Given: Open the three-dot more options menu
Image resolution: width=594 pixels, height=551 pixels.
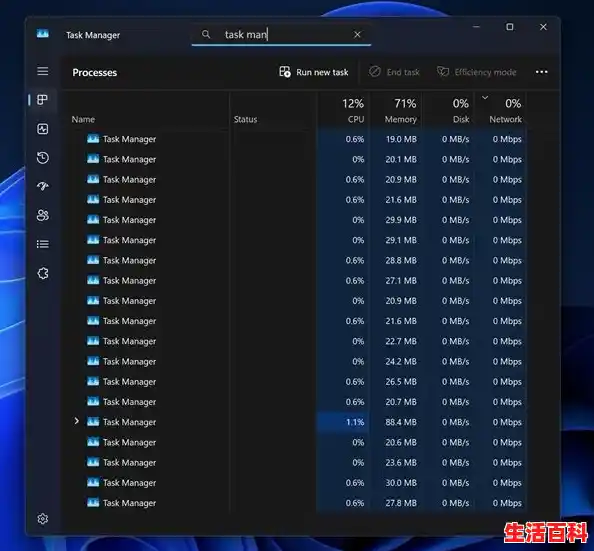Looking at the screenshot, I should (541, 72).
